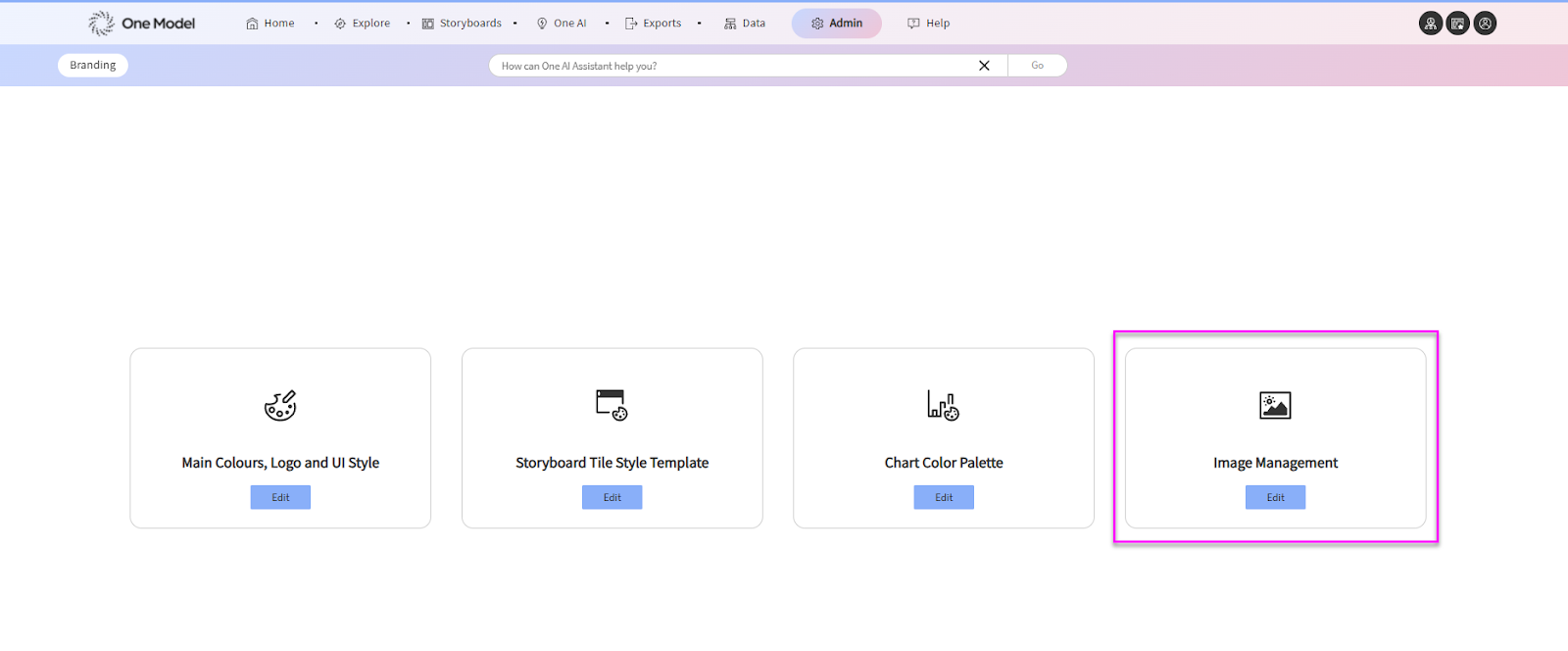1568x651 pixels.
Task: Select the One AI menu item
Action: (561, 24)
